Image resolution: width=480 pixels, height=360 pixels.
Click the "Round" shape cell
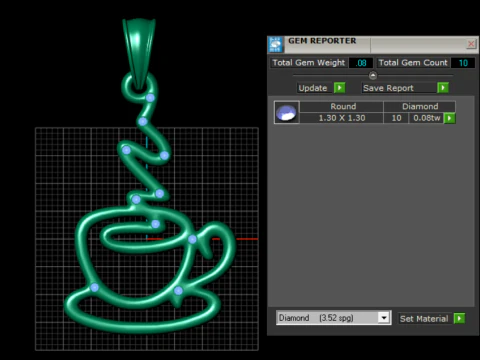pyautogui.click(x=342, y=106)
